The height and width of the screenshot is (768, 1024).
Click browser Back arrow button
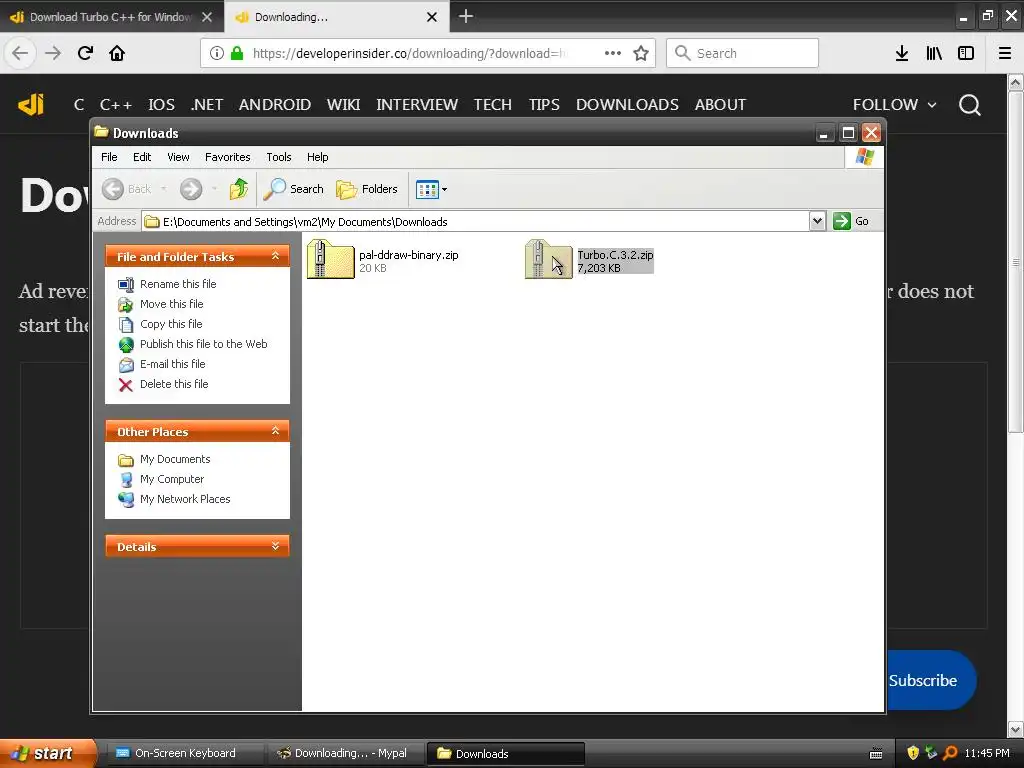(x=20, y=53)
